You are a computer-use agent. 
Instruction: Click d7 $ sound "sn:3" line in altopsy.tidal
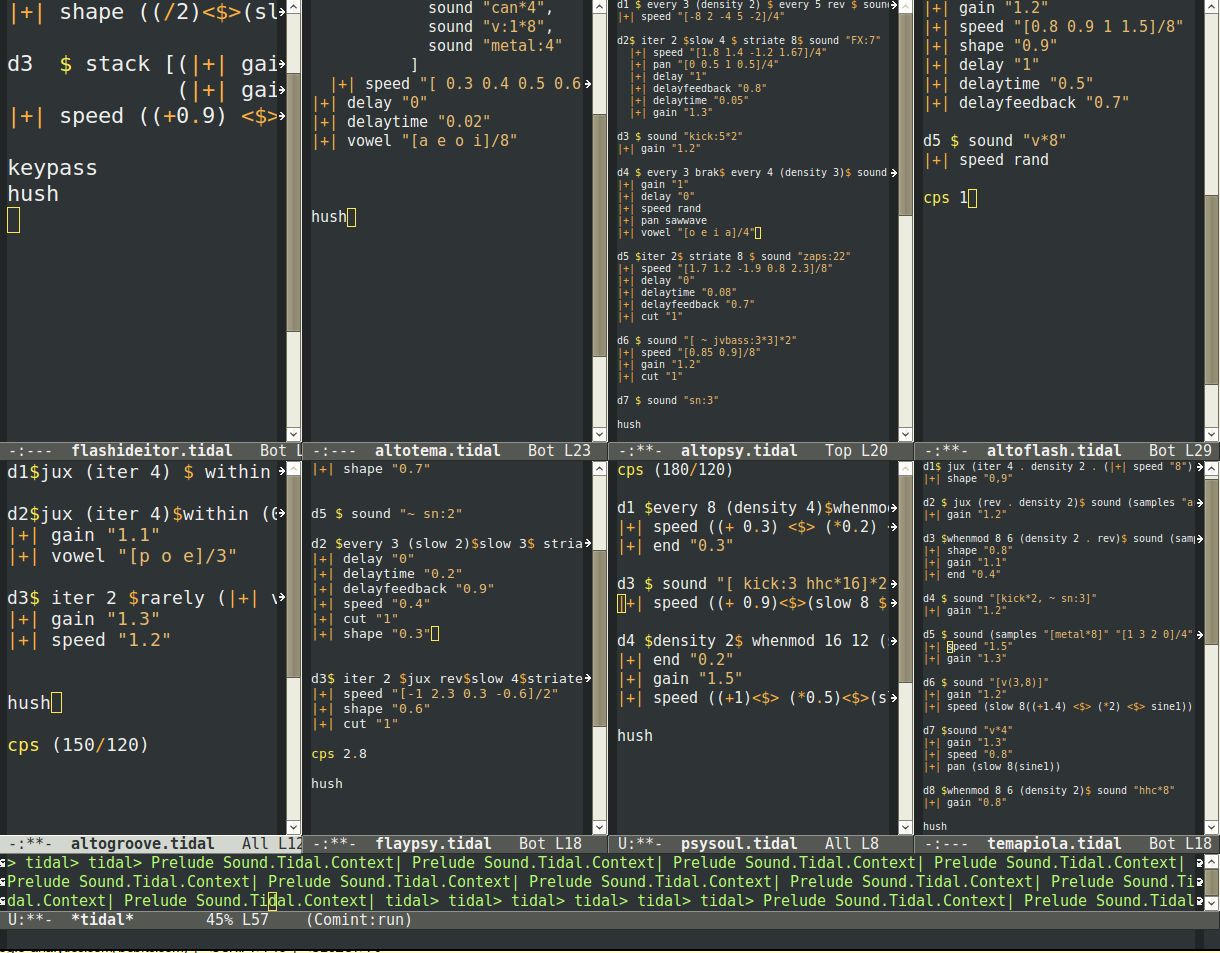pos(667,400)
